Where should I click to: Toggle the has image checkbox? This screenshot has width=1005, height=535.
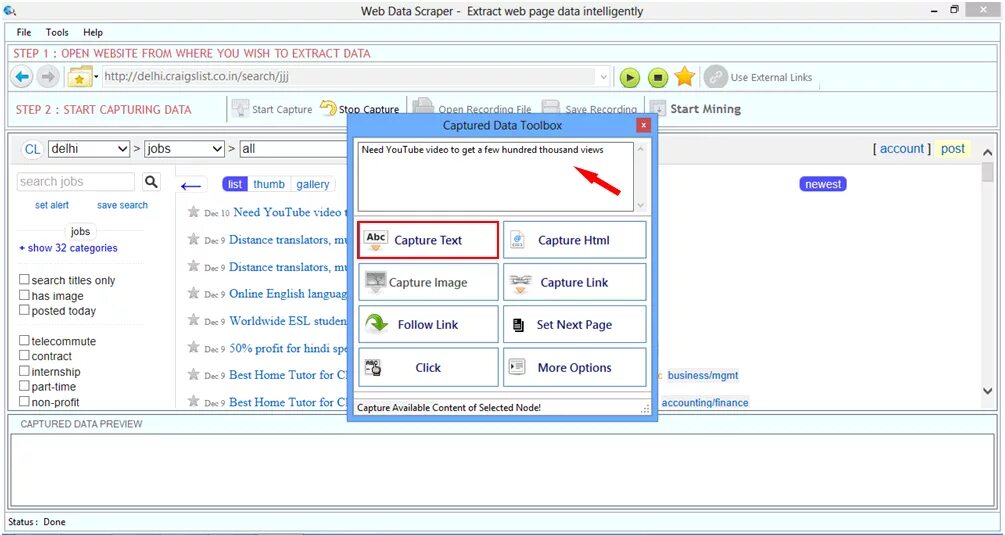(24, 295)
